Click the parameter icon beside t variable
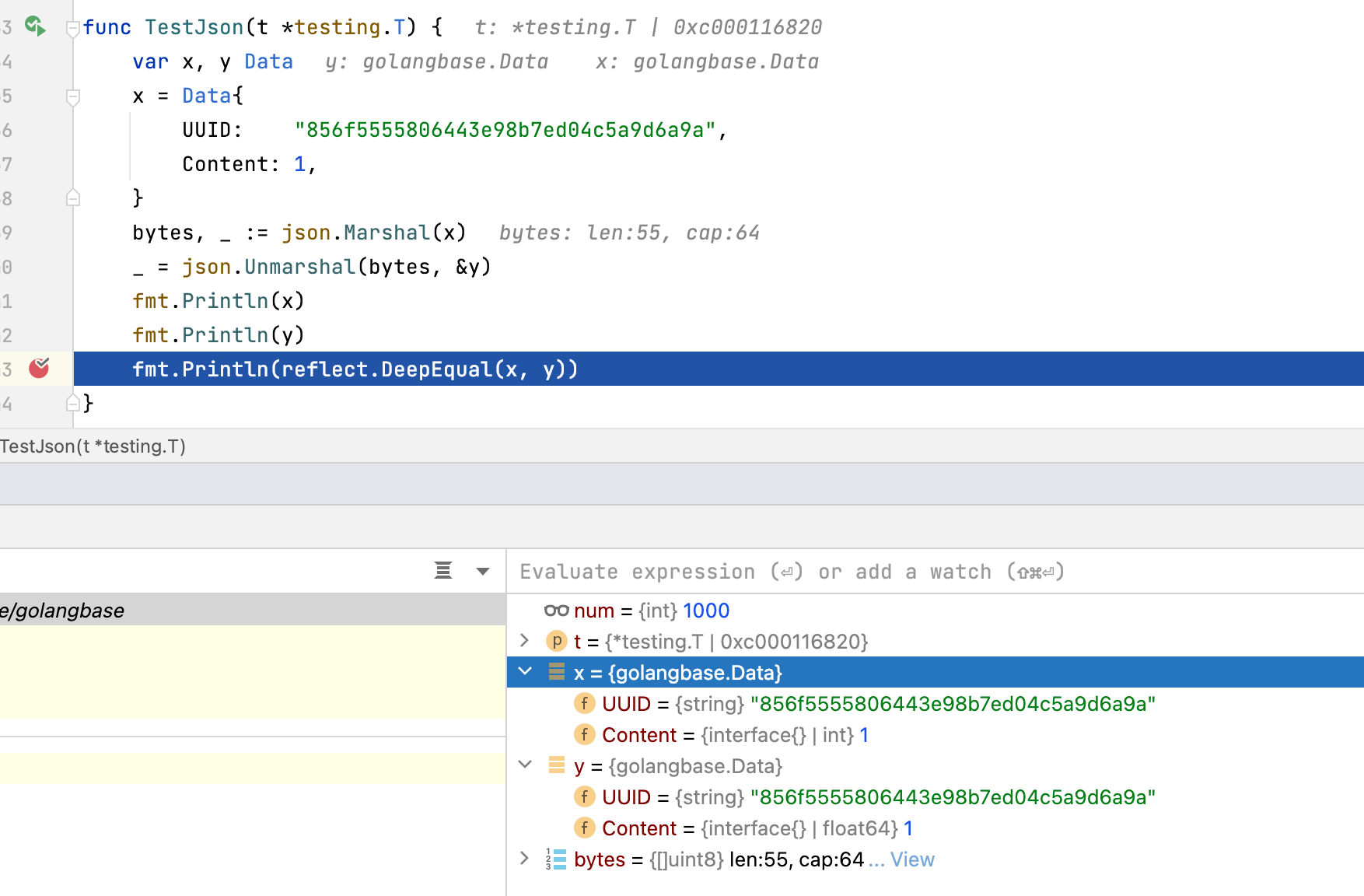The image size is (1364, 896). point(556,641)
